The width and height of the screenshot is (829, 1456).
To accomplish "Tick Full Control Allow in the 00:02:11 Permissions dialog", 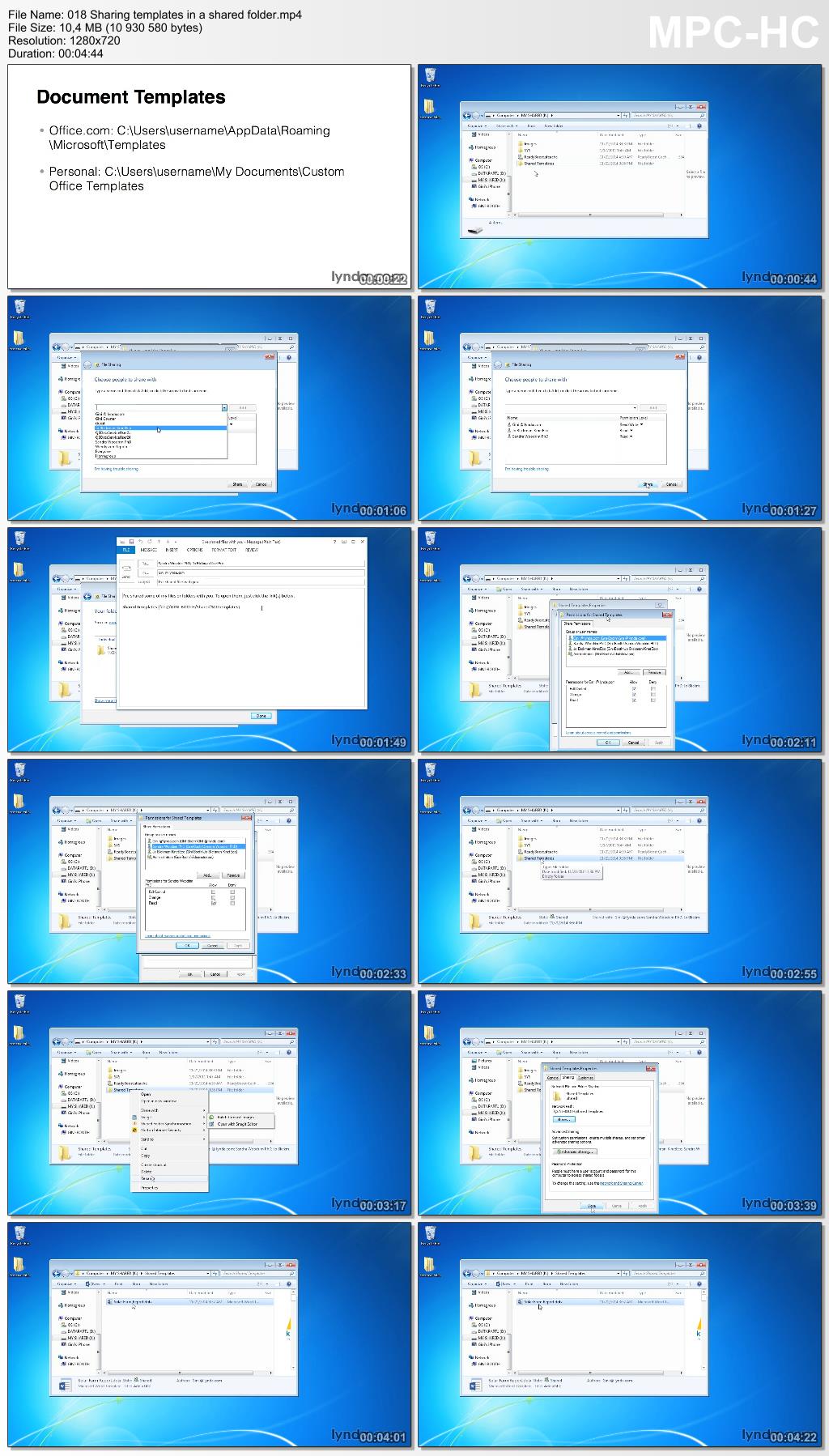I will click(x=635, y=688).
